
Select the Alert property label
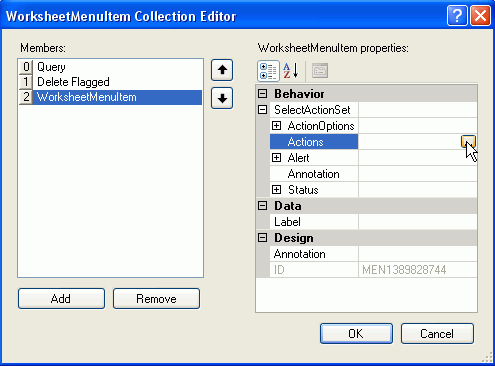[x=298, y=158]
